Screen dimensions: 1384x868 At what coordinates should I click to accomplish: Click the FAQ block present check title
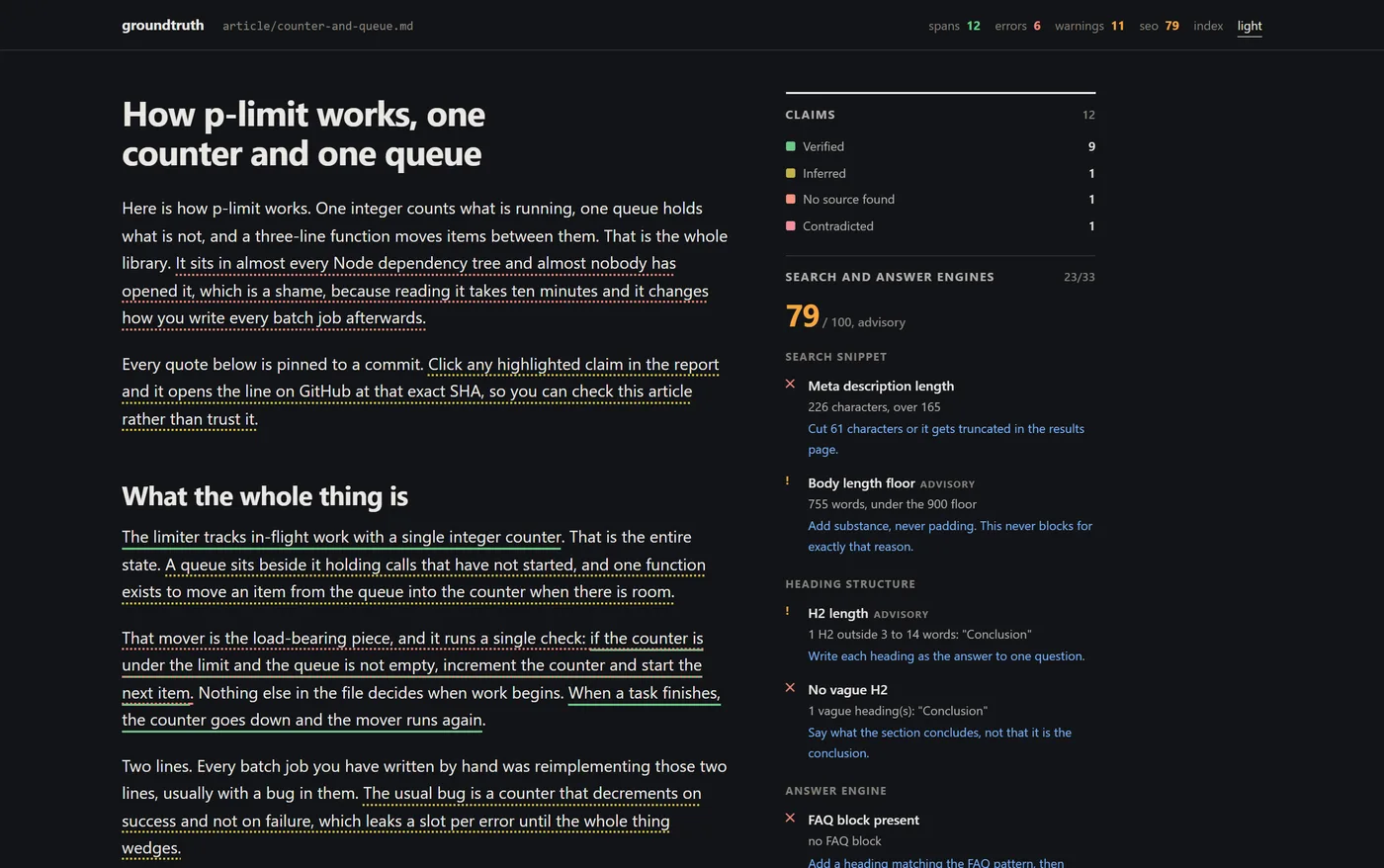click(863, 820)
